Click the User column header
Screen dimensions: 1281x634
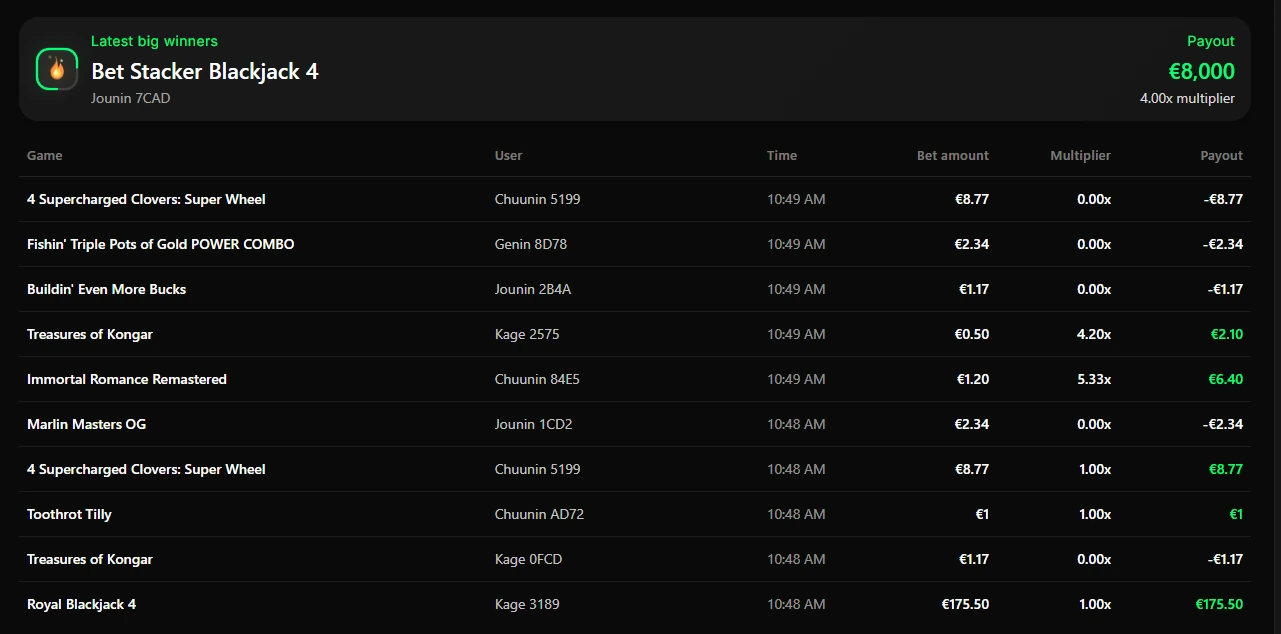pyautogui.click(x=509, y=155)
